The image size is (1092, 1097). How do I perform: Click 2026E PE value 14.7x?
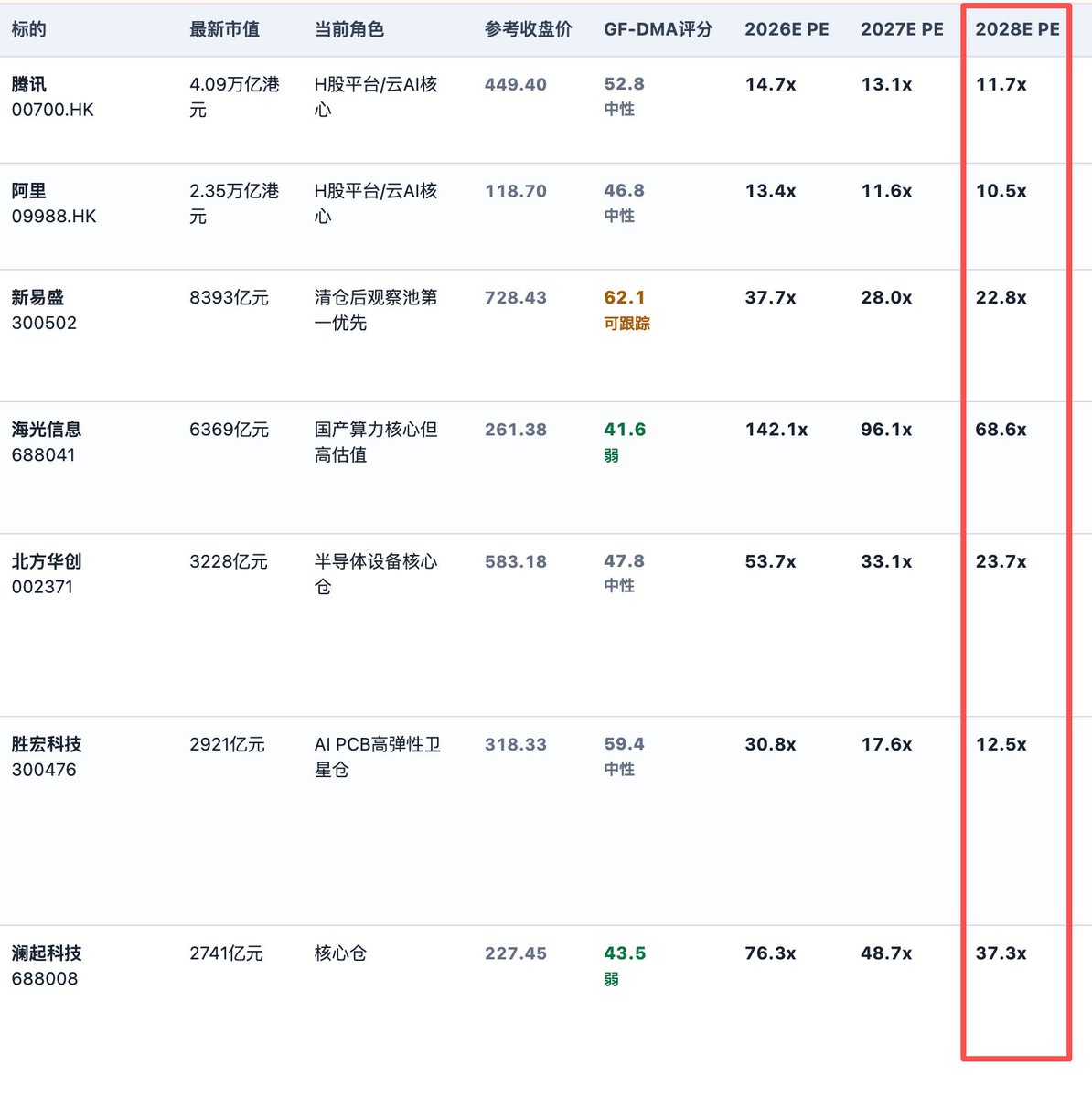coord(770,84)
